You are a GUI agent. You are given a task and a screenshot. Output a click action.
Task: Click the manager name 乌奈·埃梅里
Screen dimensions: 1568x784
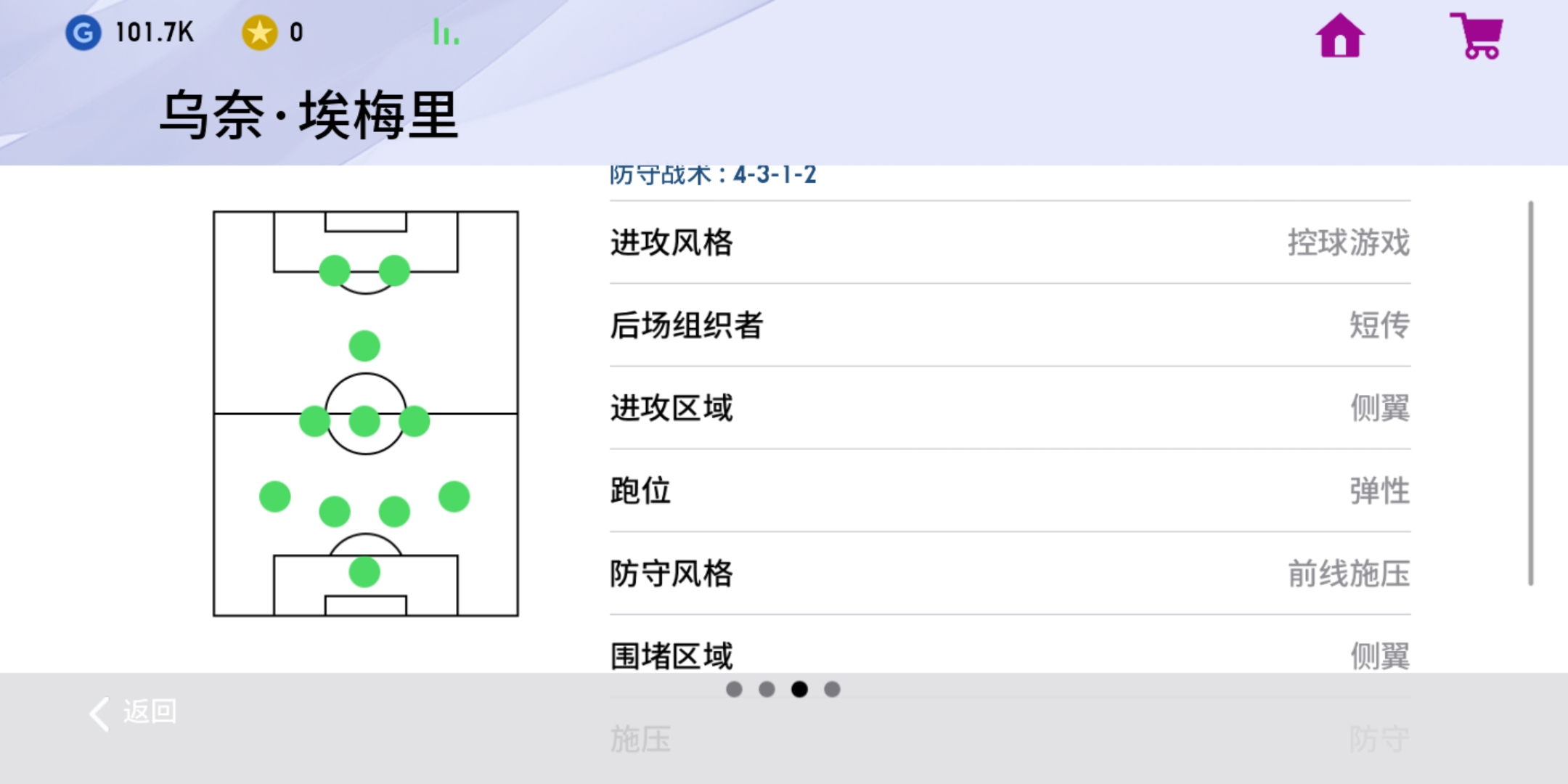[310, 113]
